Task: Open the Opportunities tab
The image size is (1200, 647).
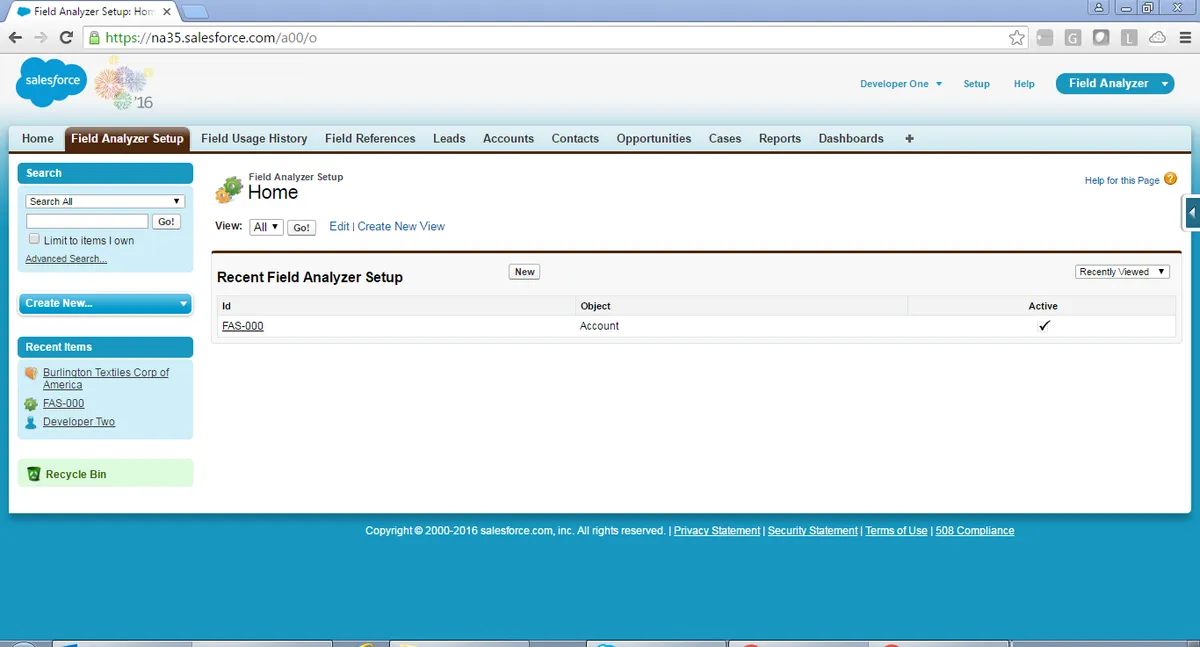Action: [654, 139]
